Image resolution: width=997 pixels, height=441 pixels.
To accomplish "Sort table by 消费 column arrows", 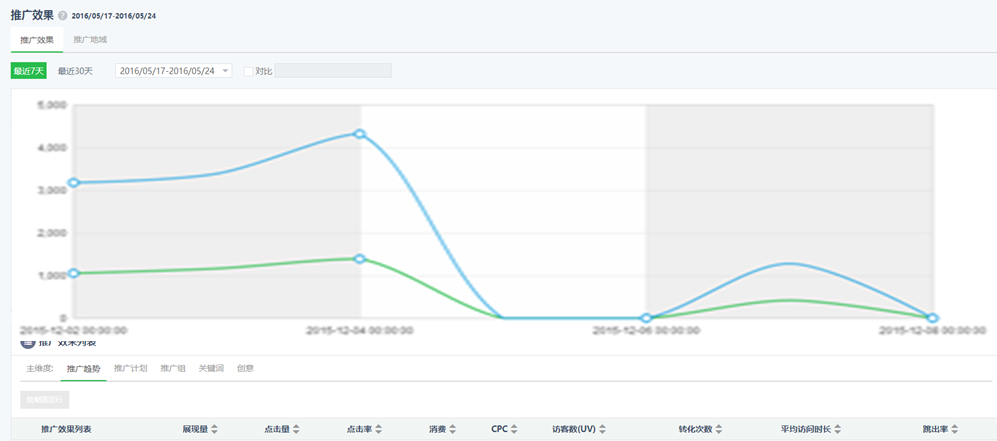I will pos(452,429).
